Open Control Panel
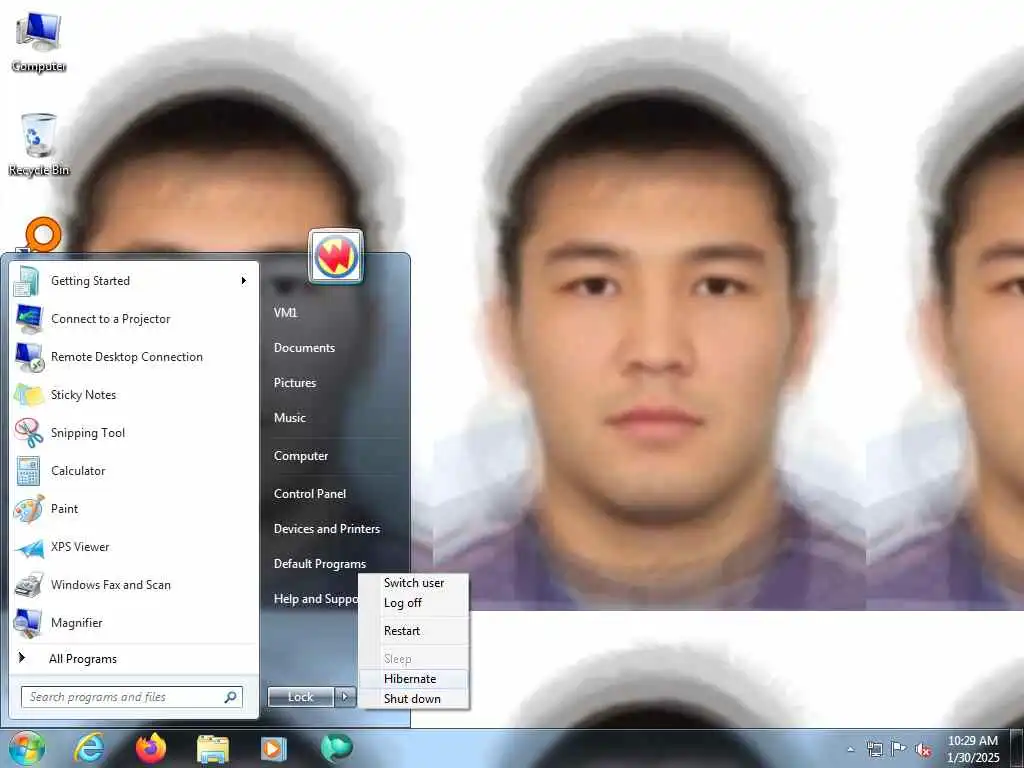Screen dimensions: 1024x768 310,494
